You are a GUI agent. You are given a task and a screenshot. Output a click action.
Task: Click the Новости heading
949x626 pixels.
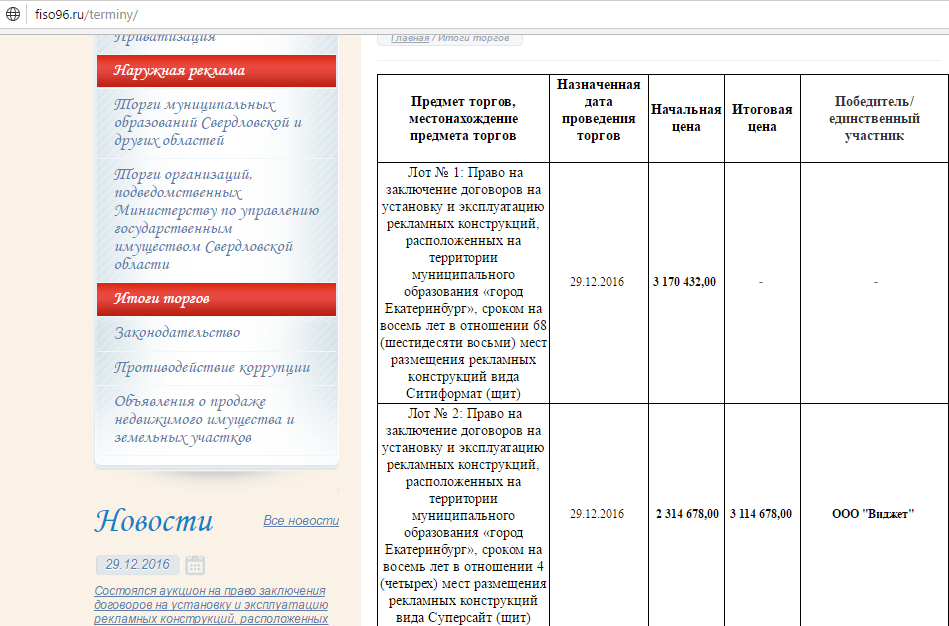pos(154,521)
